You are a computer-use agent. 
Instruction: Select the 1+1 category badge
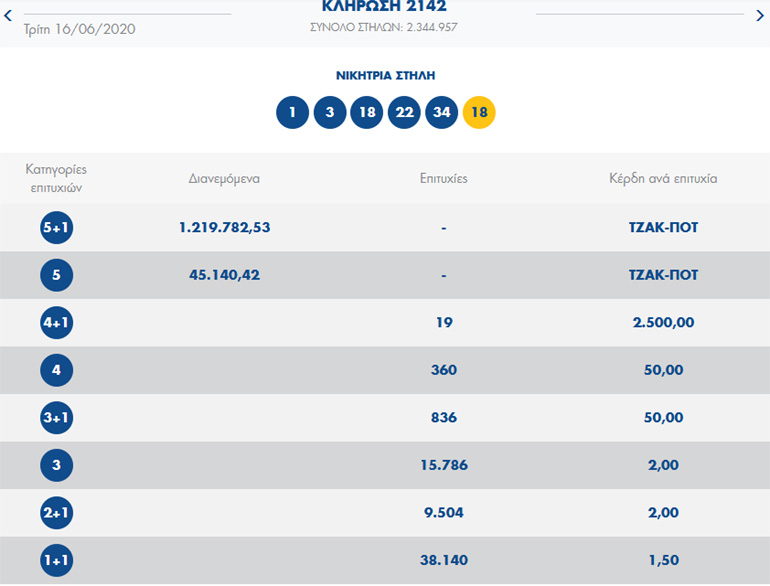tap(56, 561)
